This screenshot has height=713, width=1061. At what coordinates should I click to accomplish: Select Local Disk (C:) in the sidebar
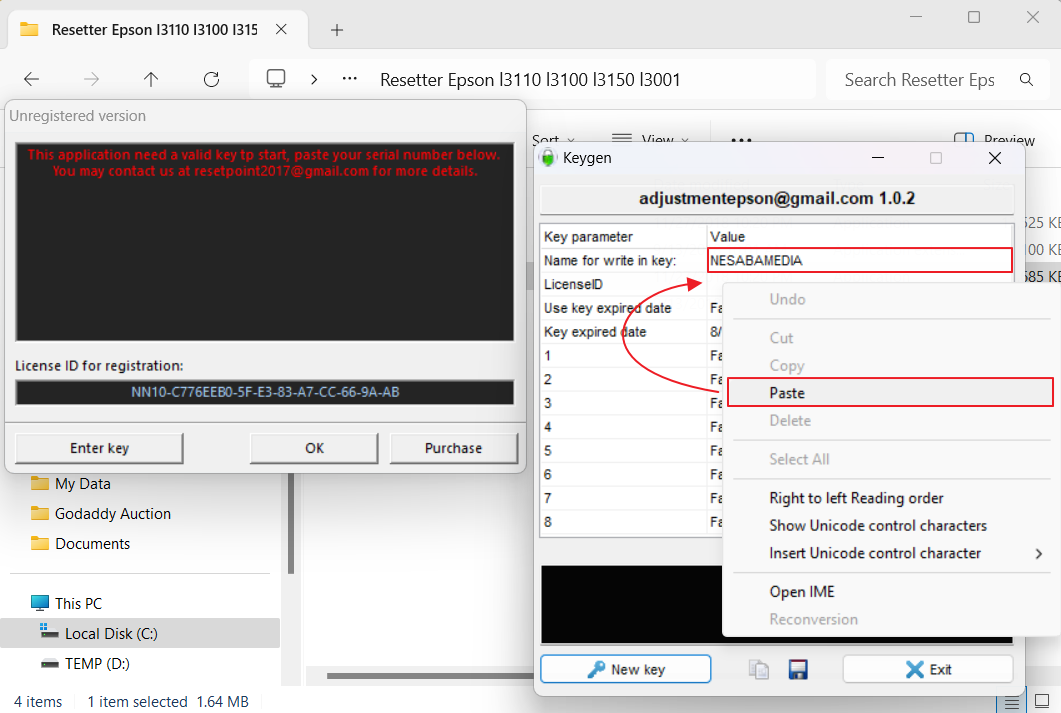tap(111, 633)
